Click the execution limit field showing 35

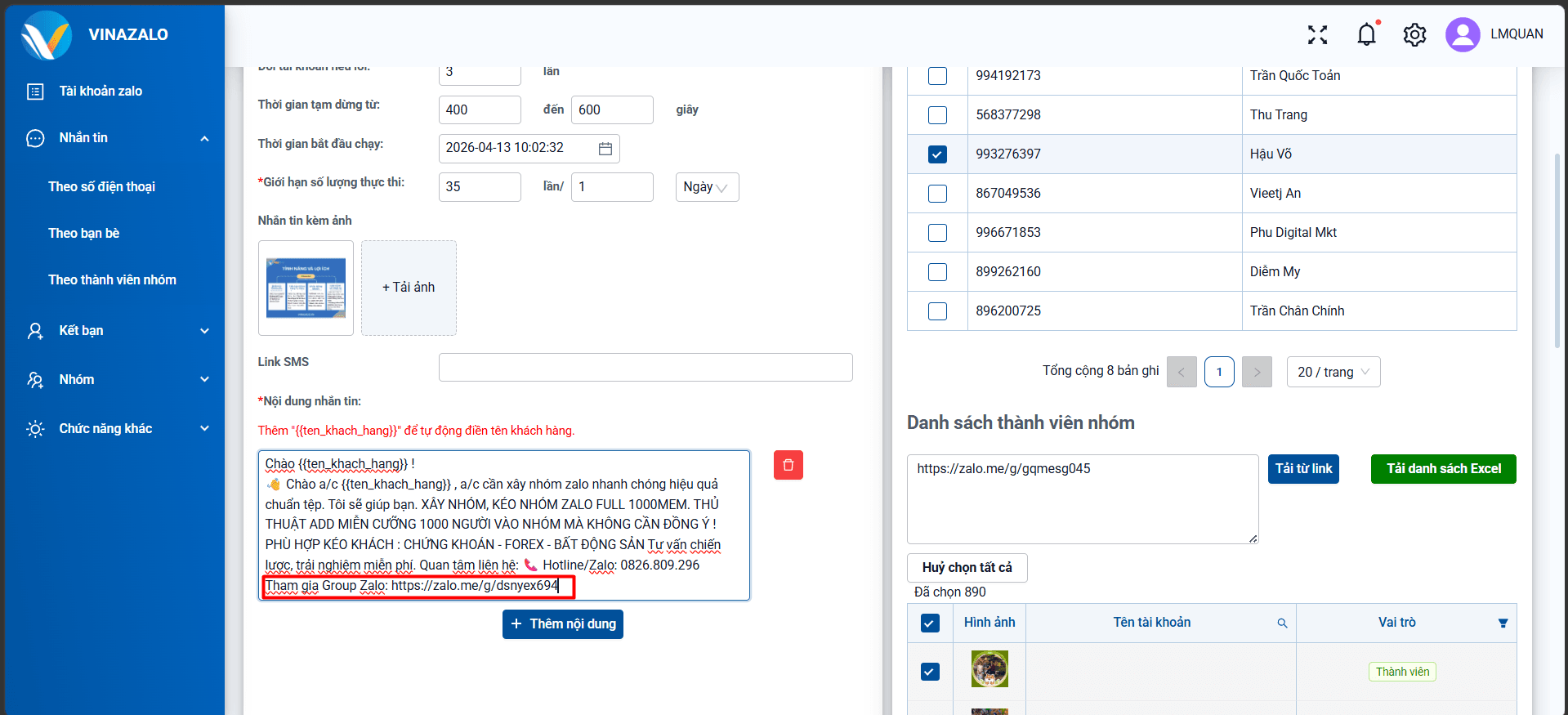[480, 187]
